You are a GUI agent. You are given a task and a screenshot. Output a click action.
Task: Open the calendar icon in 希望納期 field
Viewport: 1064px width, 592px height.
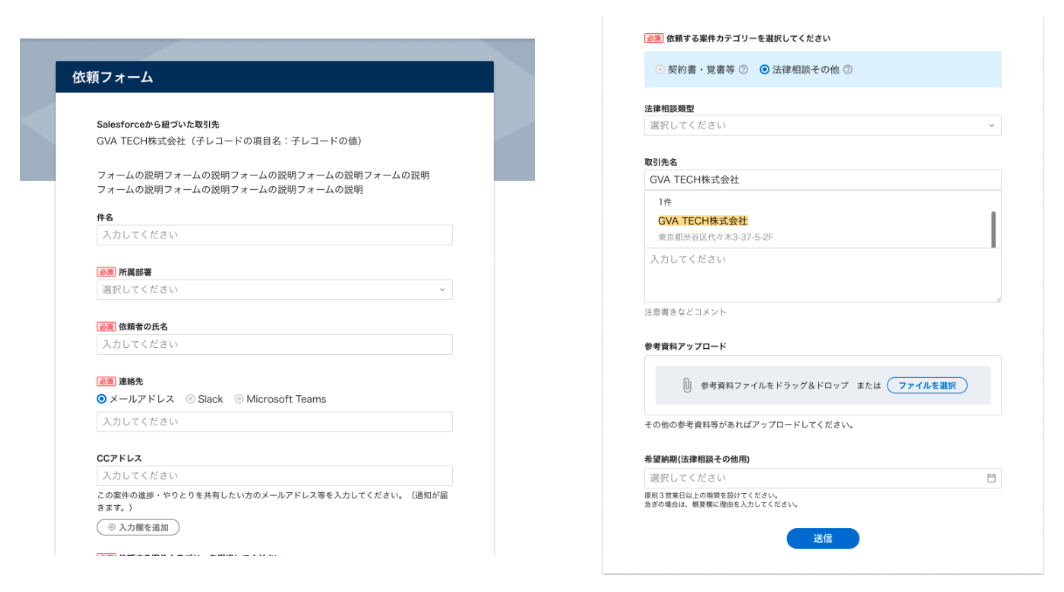point(991,478)
